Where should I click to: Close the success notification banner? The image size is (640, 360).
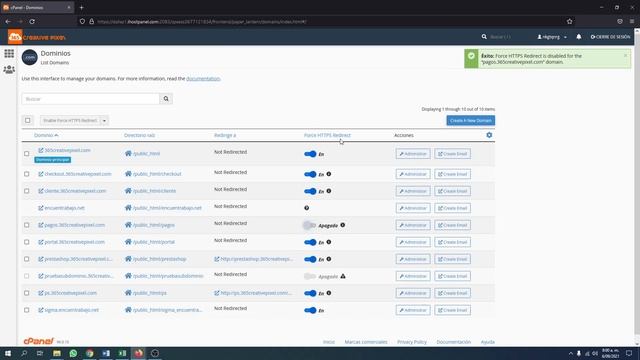625,56
